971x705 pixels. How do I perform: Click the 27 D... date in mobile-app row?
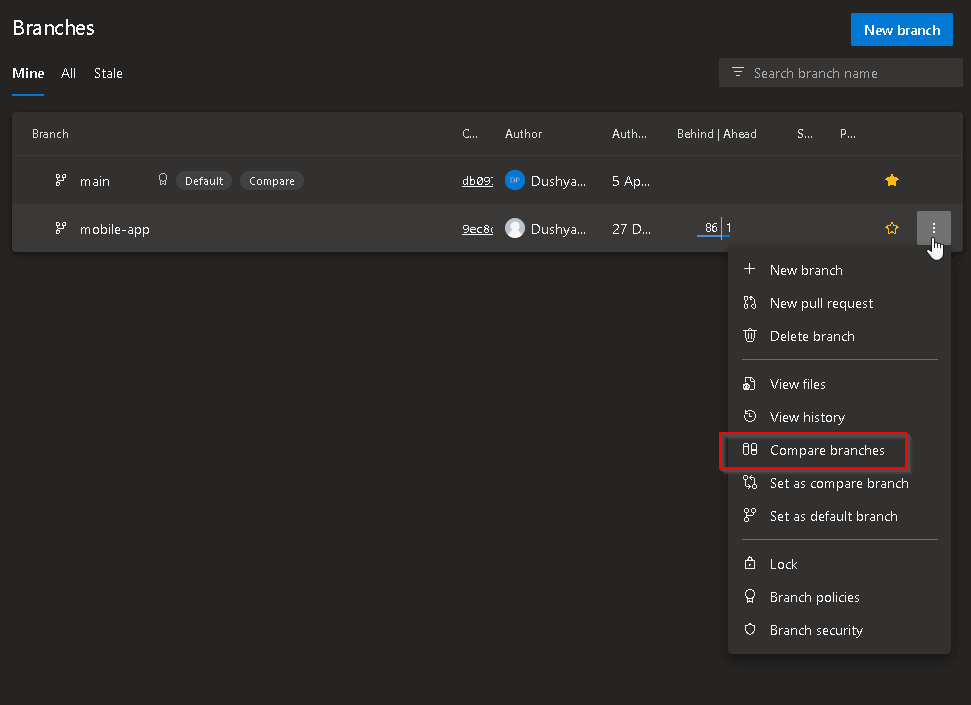pos(631,229)
